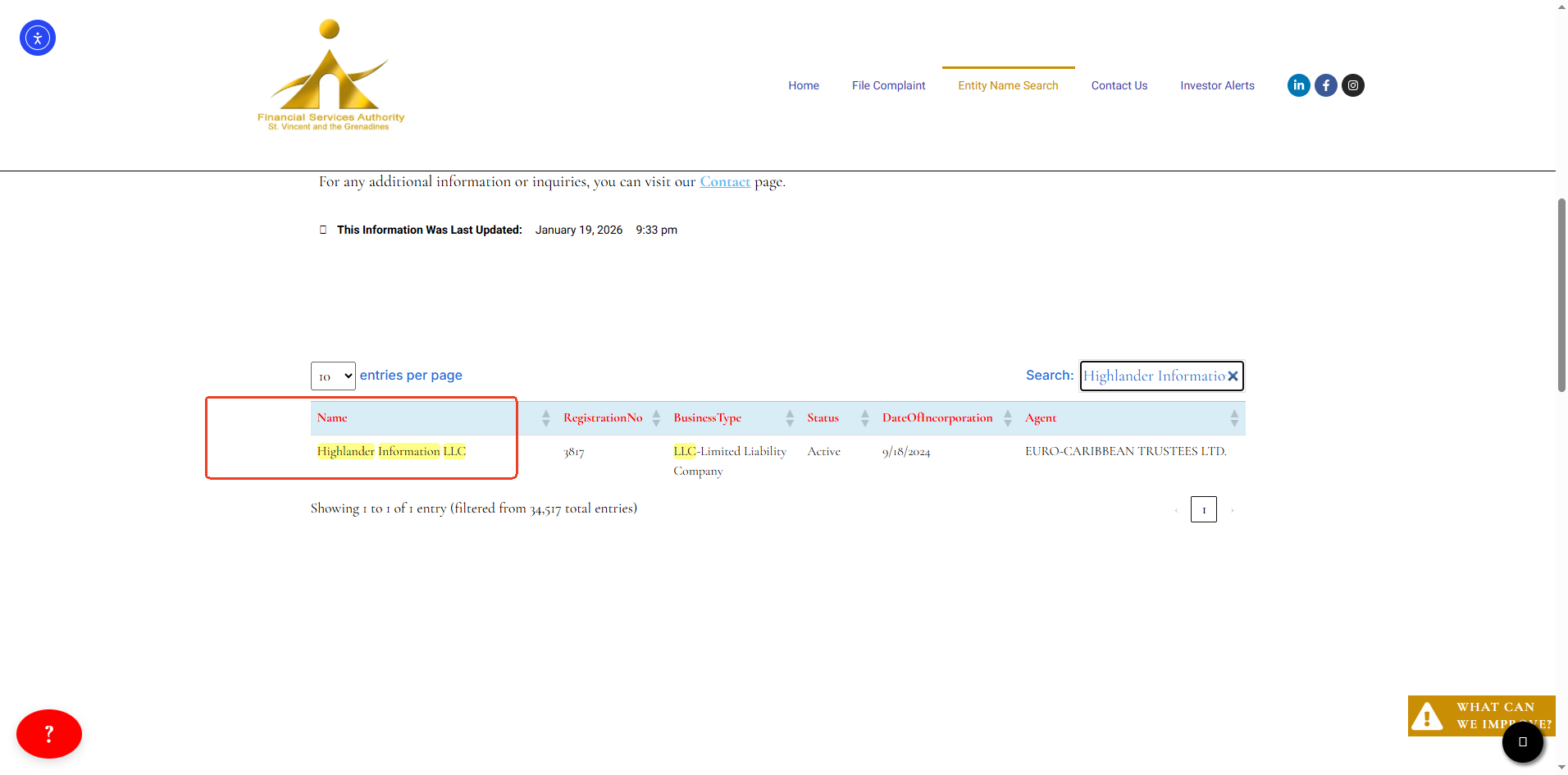Open the LinkedIn social icon
The width and height of the screenshot is (1568, 775).
1298,85
